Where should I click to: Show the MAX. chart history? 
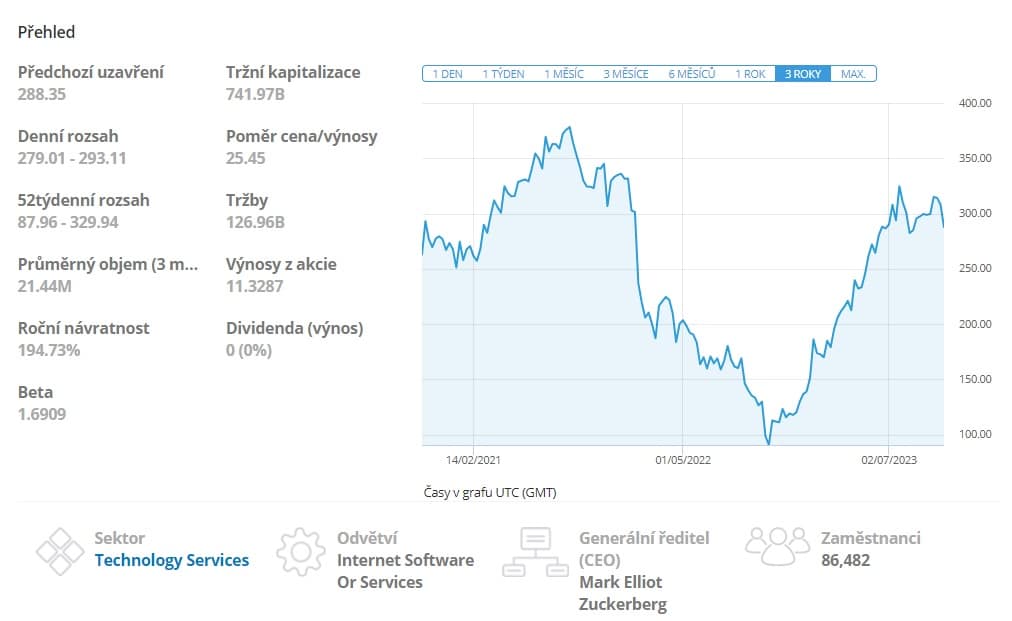[x=853, y=74]
